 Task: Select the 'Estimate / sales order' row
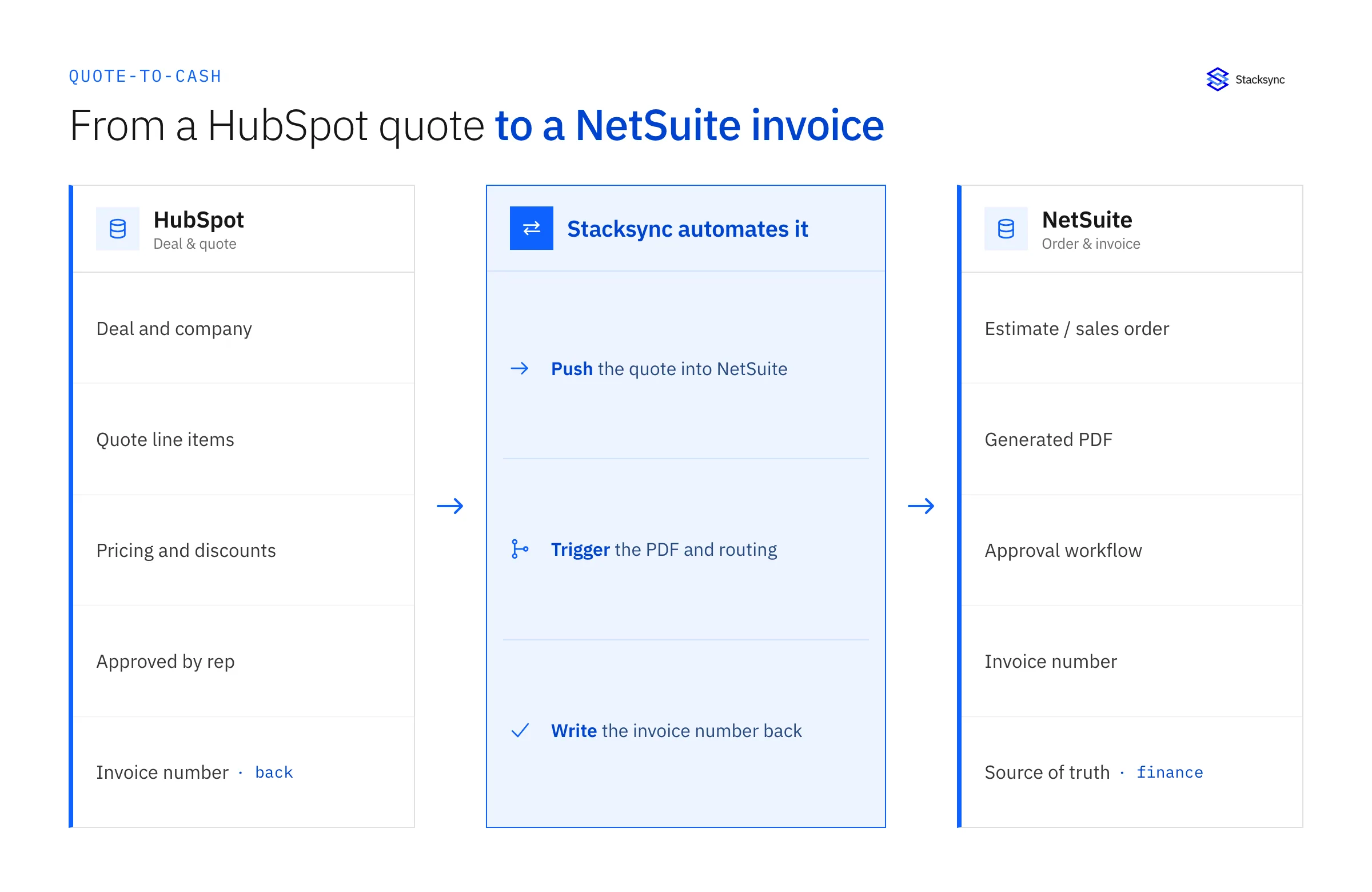(x=1131, y=328)
